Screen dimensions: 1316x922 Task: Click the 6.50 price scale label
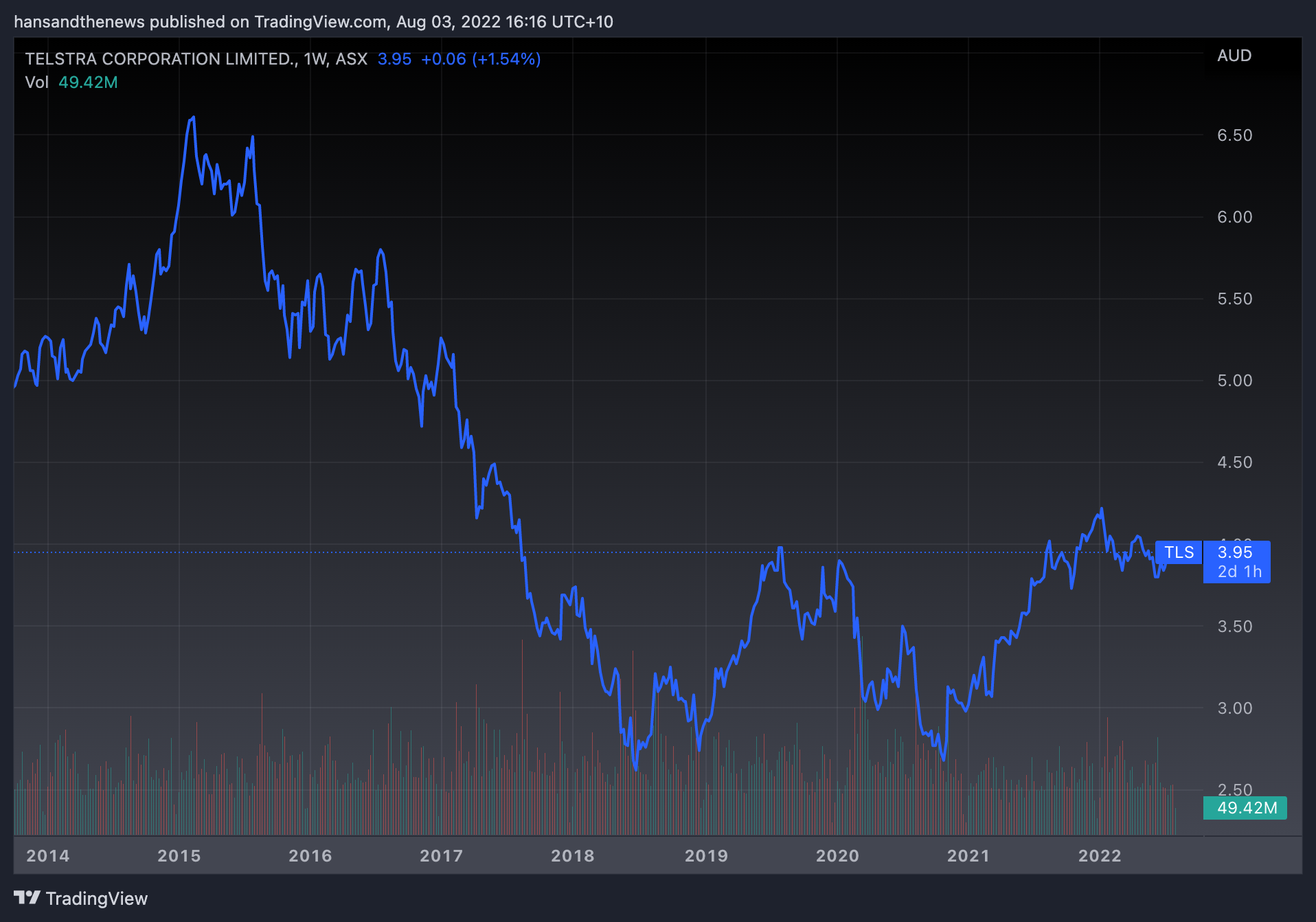click(1234, 135)
